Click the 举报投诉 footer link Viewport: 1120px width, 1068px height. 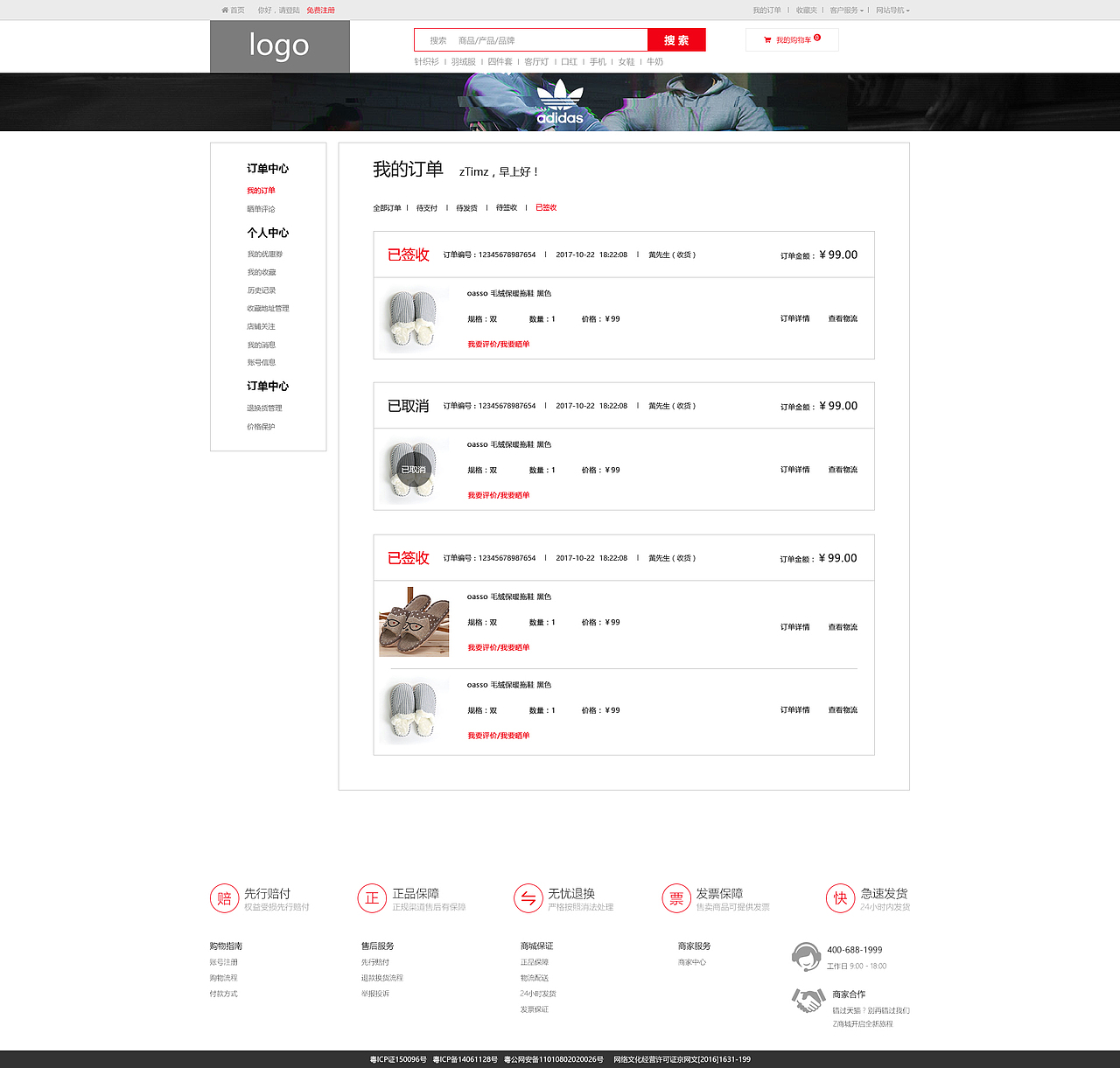coord(375,994)
